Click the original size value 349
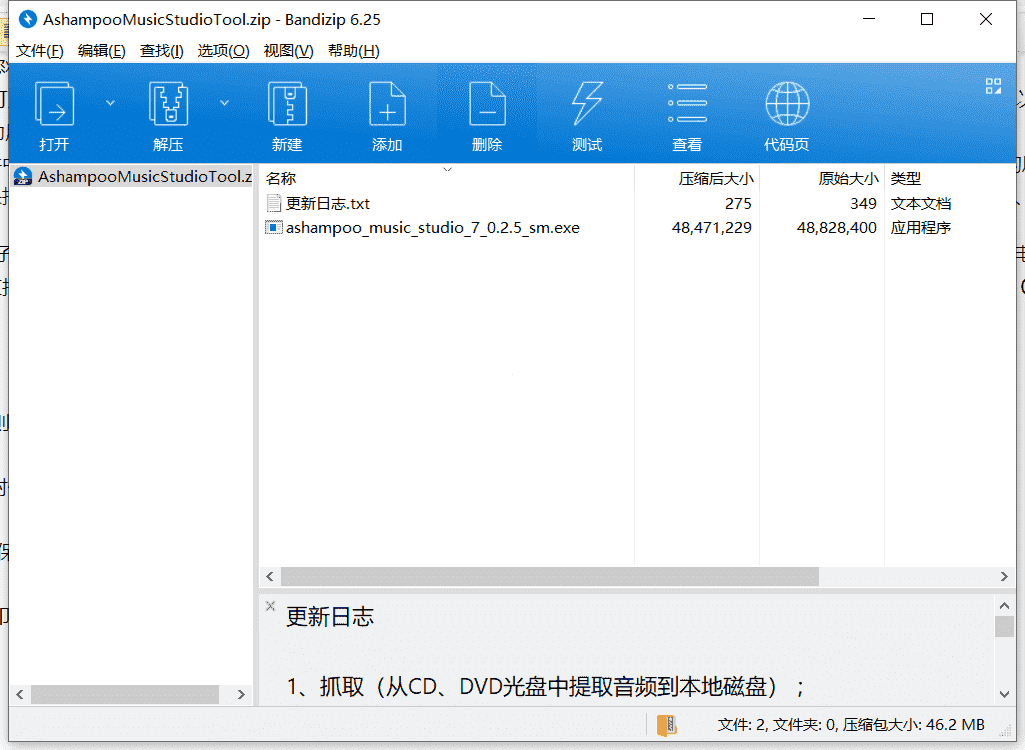 click(x=863, y=203)
